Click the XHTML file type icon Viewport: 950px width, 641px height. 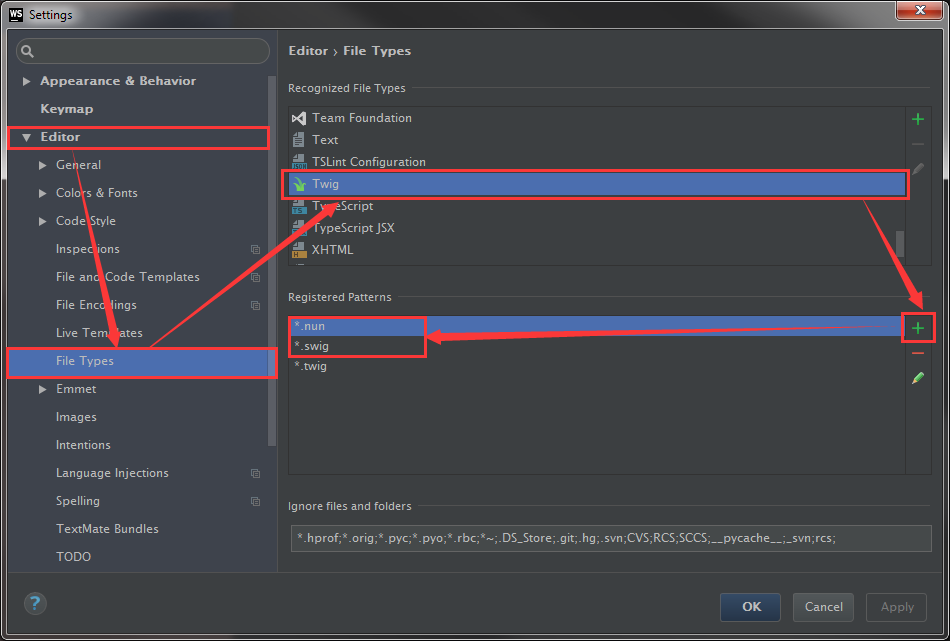click(x=299, y=250)
